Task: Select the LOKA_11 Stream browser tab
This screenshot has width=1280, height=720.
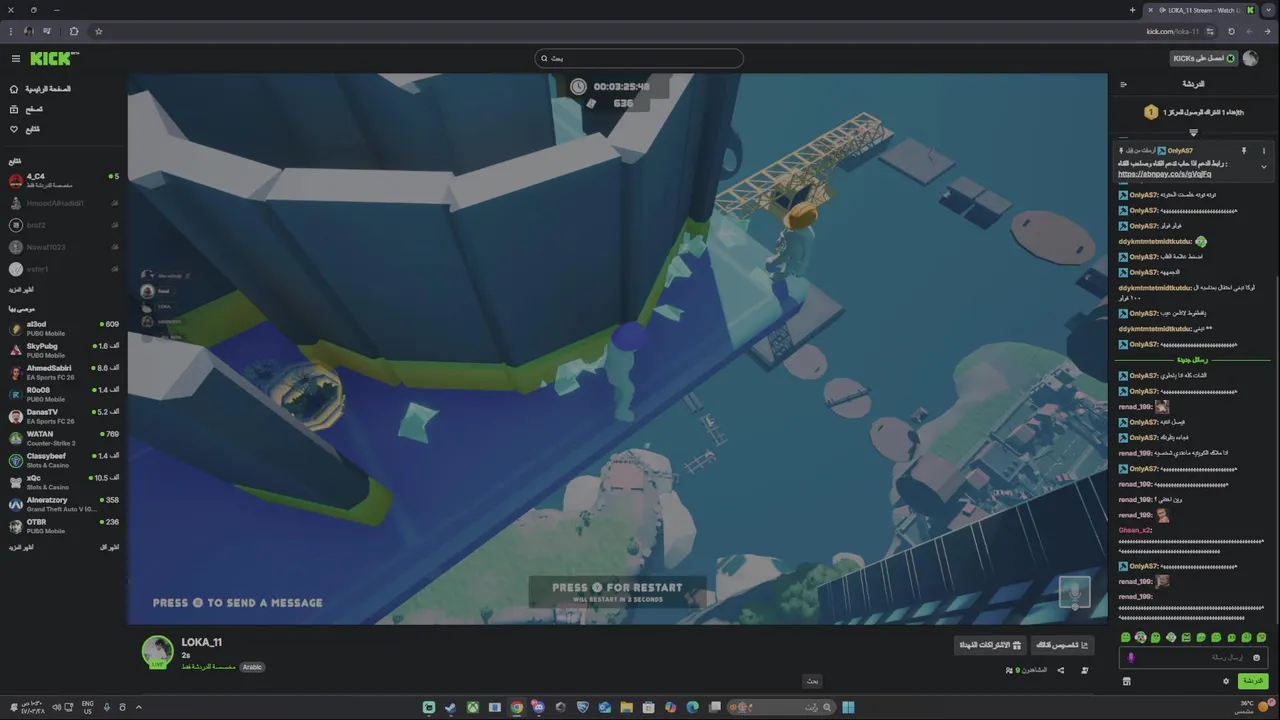Action: point(1200,10)
